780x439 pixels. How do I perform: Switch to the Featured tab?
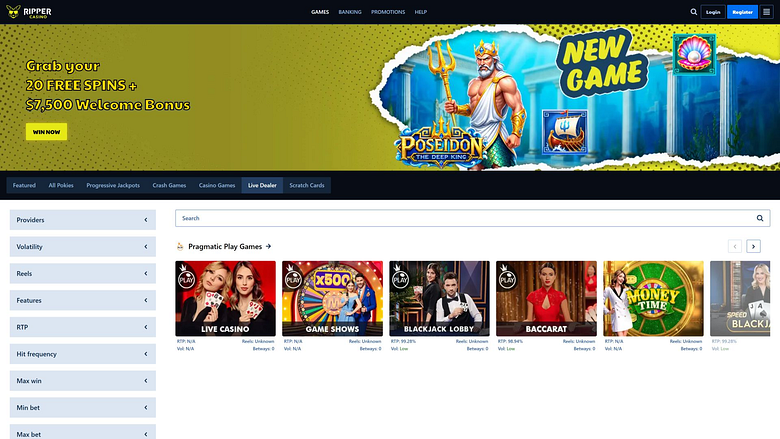click(x=24, y=185)
